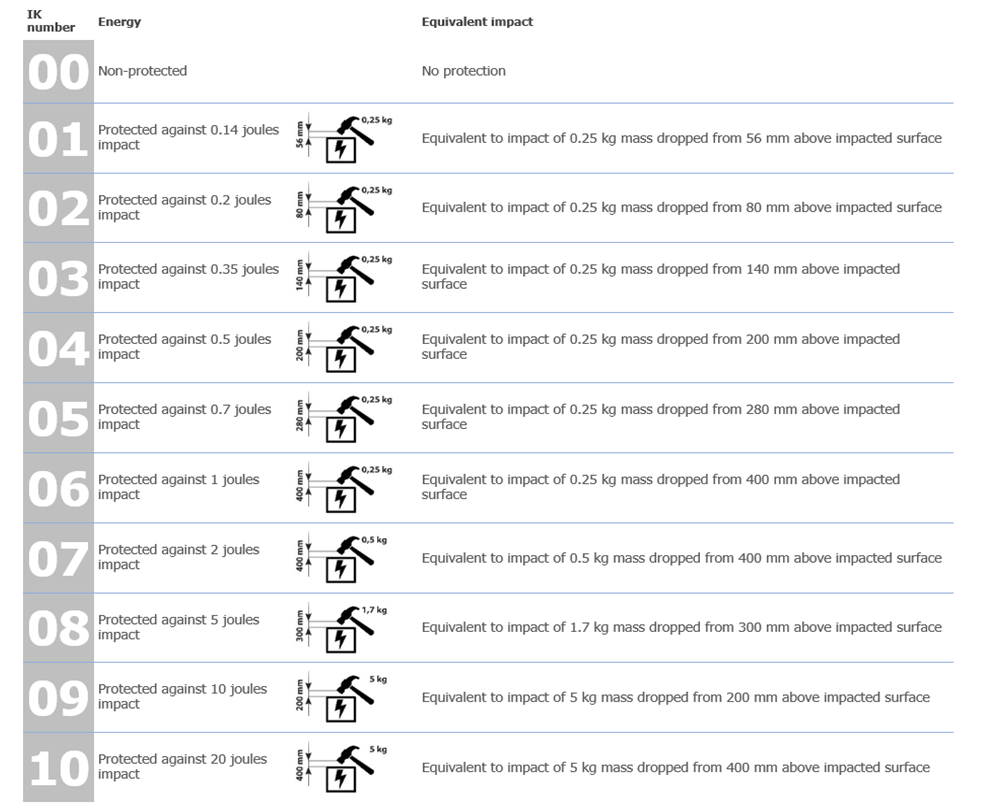Select the 0,5 kg hammer icon
The width and height of the screenshot is (984, 806).
[344, 558]
